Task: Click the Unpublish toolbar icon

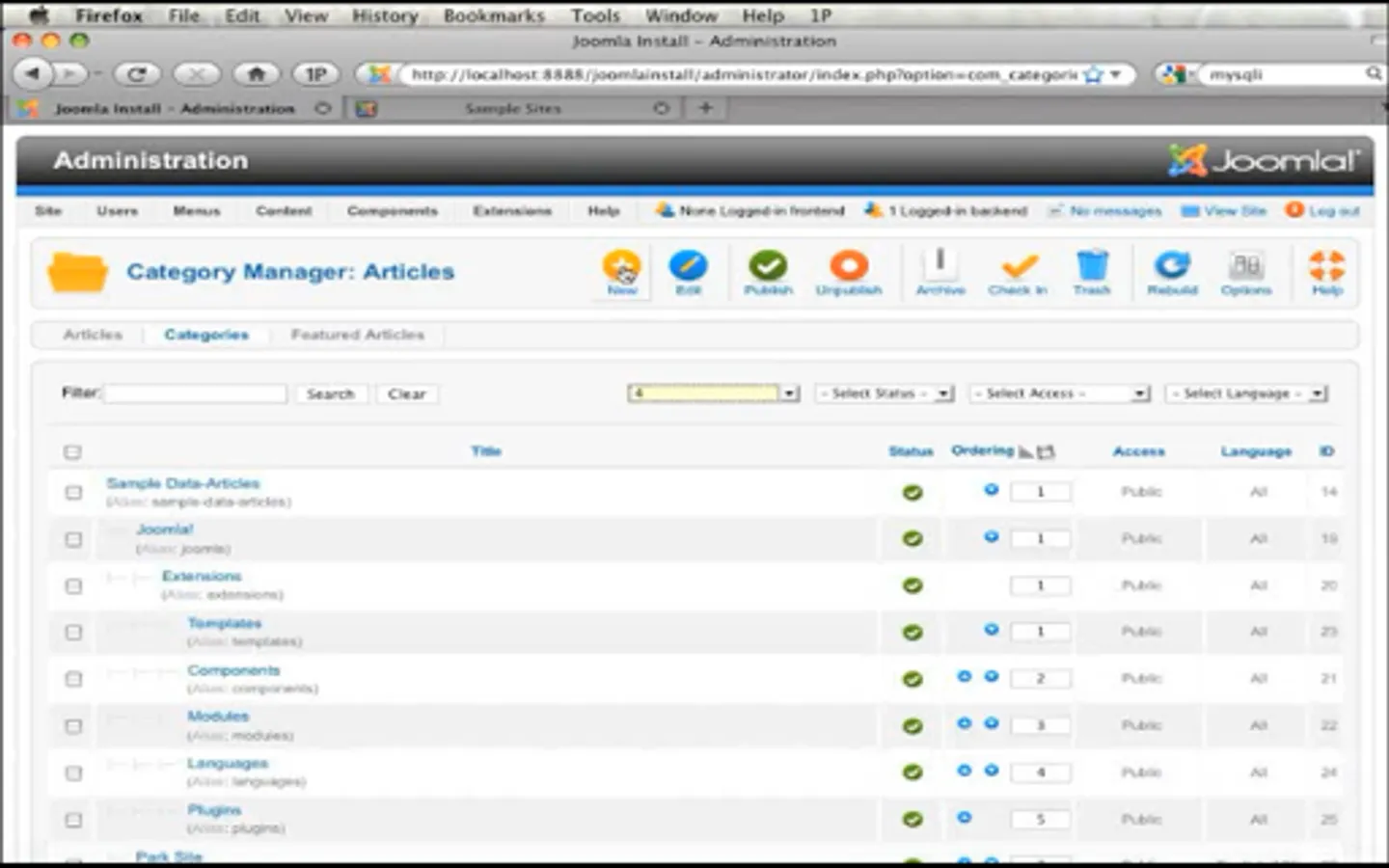Action: [849, 272]
